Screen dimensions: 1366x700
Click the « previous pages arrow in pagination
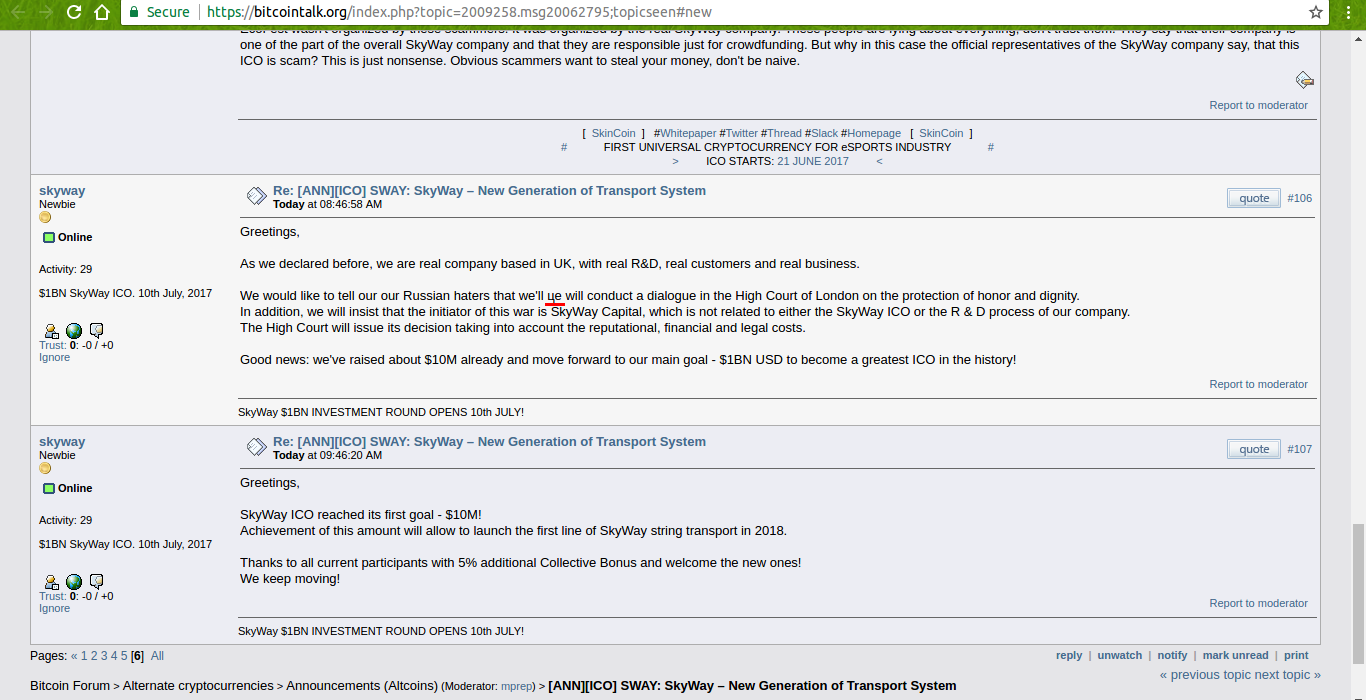click(74, 656)
